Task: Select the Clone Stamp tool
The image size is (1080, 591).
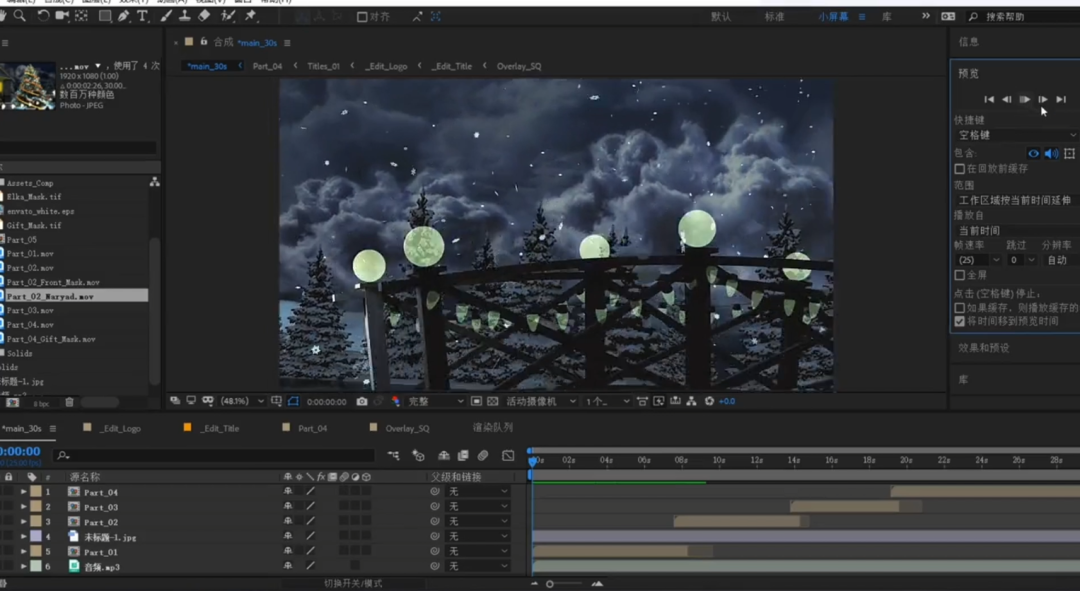Action: click(185, 16)
